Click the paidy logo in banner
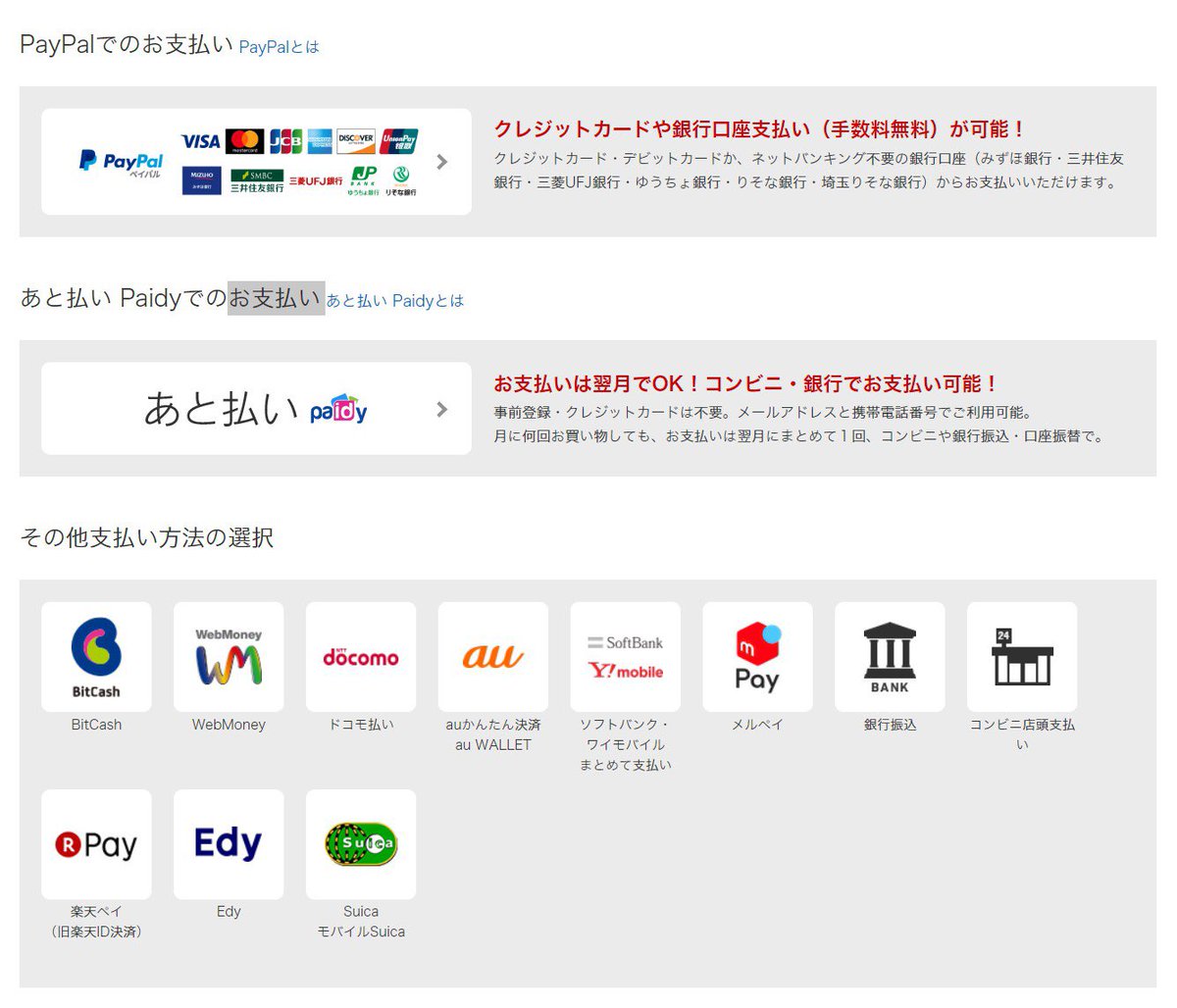Viewport: 1177px width, 1008px height. click(x=338, y=410)
